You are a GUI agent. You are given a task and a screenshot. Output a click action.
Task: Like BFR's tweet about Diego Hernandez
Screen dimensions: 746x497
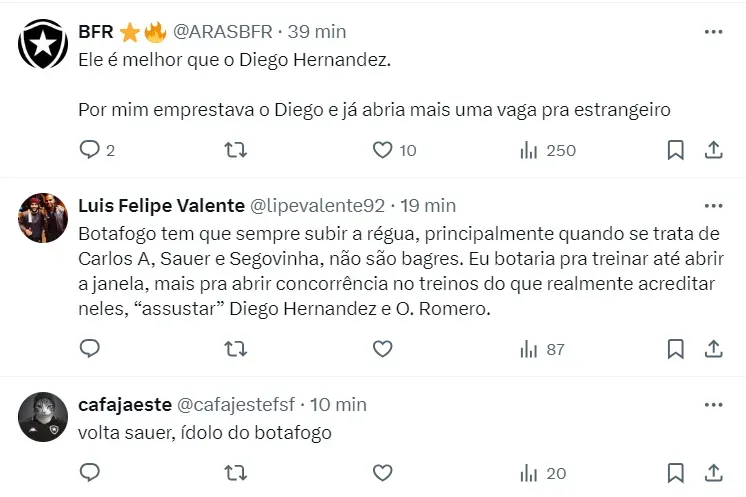tap(382, 150)
